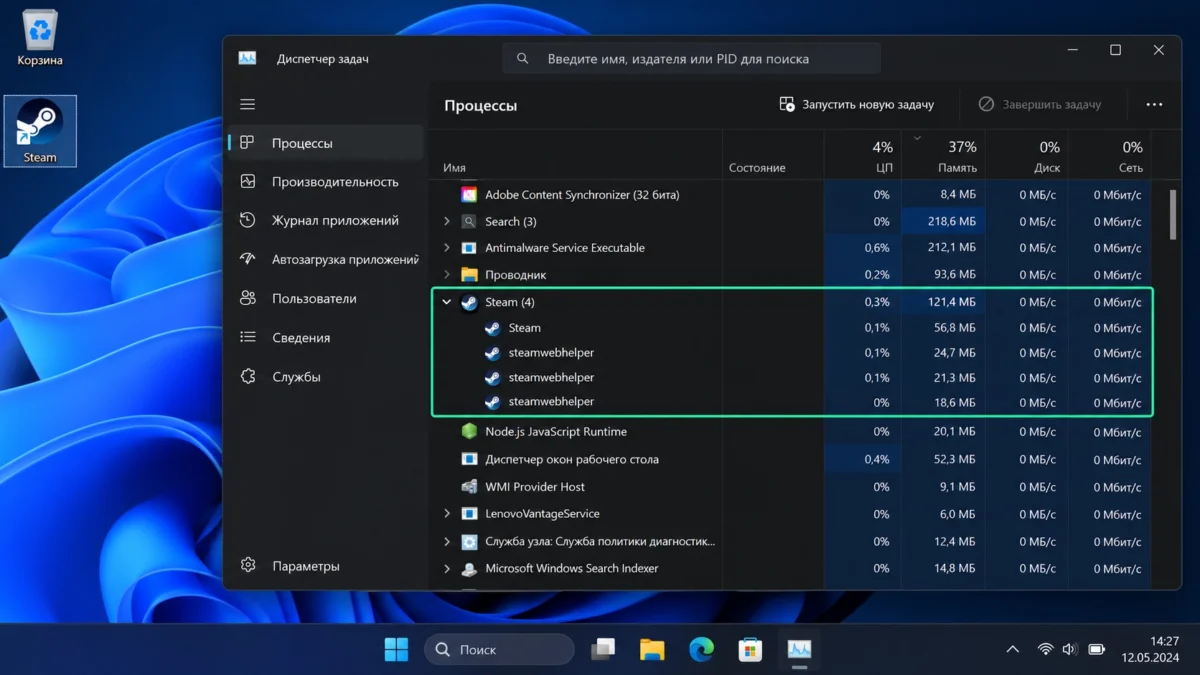Viewport: 1200px width, 675px height.
Task: Select the steamwebhelper row using 24,7 МБ
Action: point(792,353)
